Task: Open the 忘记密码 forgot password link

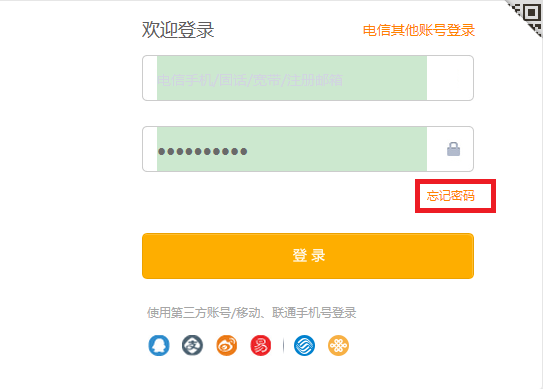Action: [451, 196]
